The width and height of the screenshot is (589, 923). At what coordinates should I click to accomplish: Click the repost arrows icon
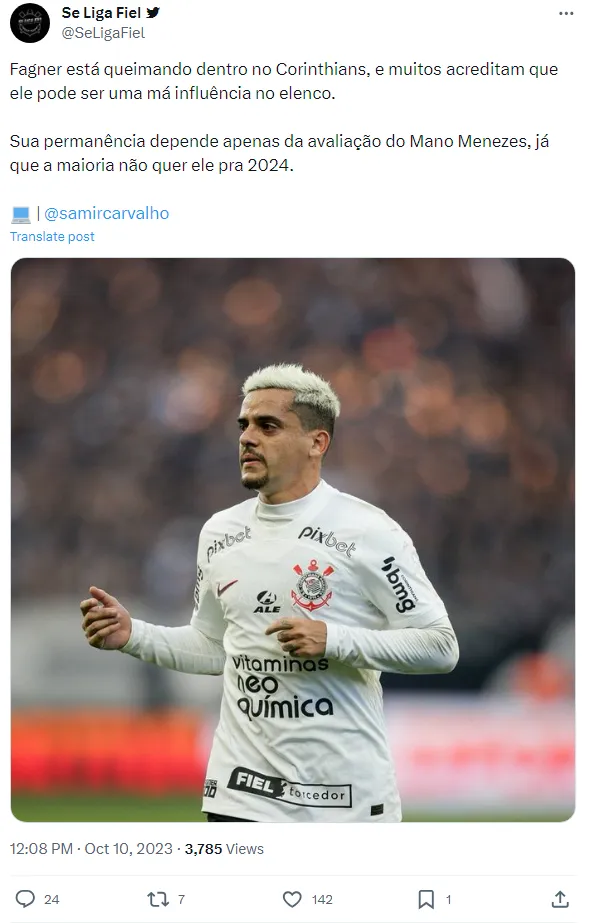158,899
